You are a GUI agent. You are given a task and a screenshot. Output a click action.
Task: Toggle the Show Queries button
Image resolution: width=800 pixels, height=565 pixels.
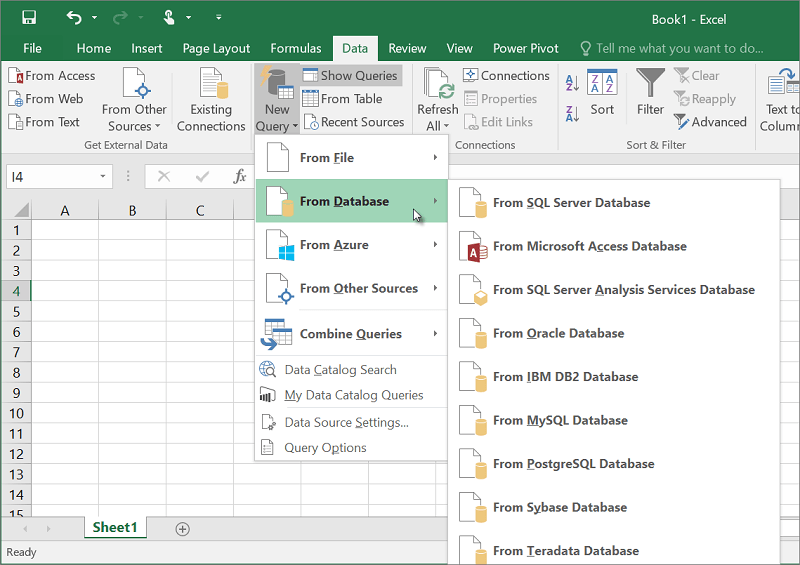click(350, 76)
